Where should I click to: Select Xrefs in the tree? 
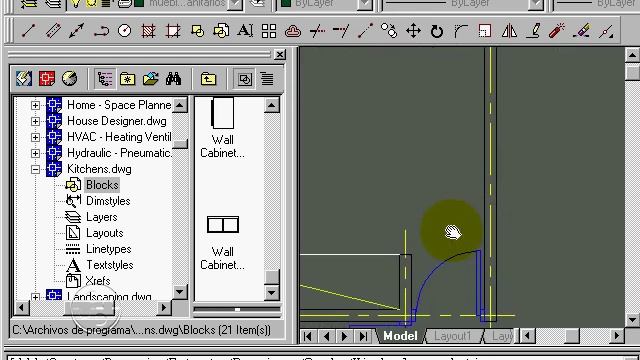[98, 280]
